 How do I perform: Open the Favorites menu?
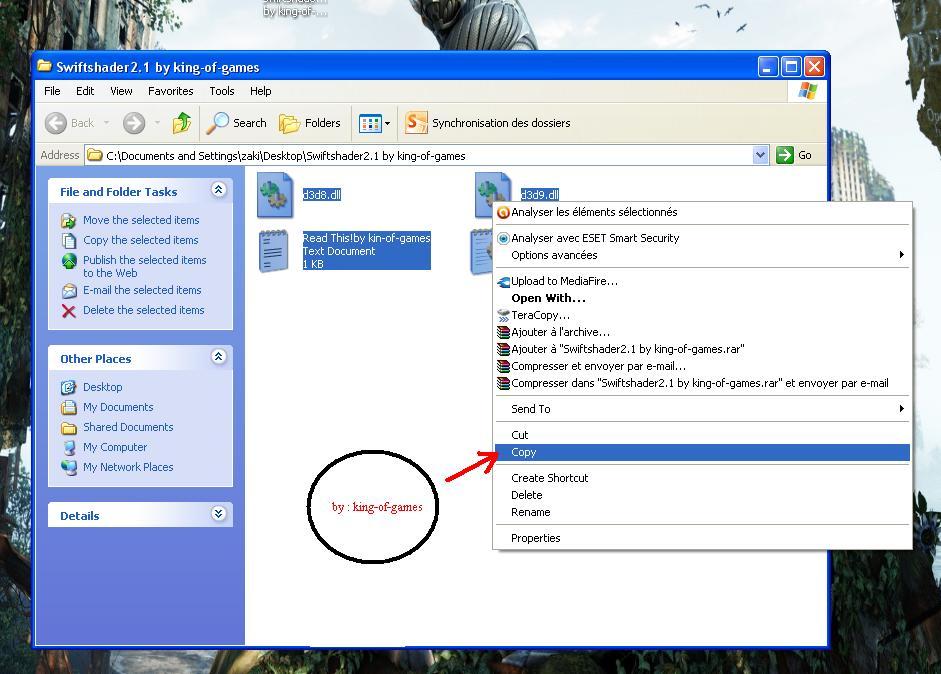[170, 91]
